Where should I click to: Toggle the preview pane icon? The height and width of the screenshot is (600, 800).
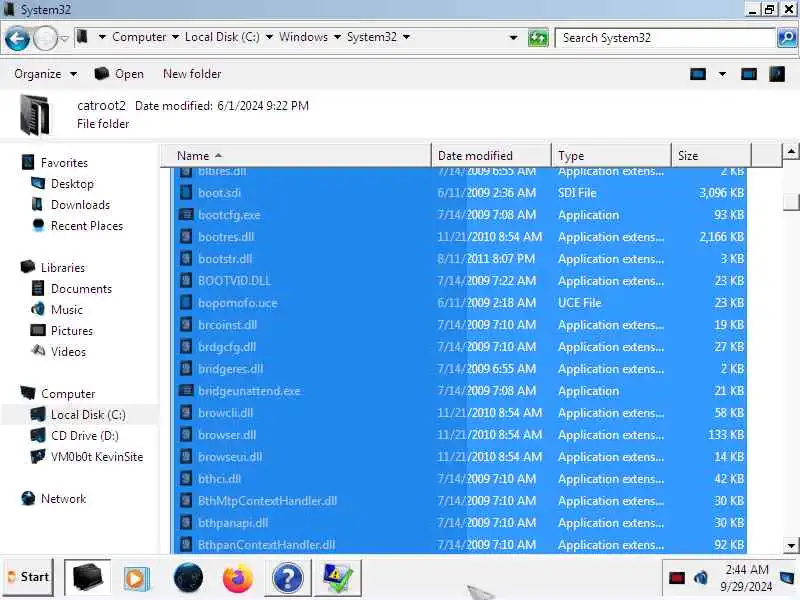pyautogui.click(x=748, y=74)
